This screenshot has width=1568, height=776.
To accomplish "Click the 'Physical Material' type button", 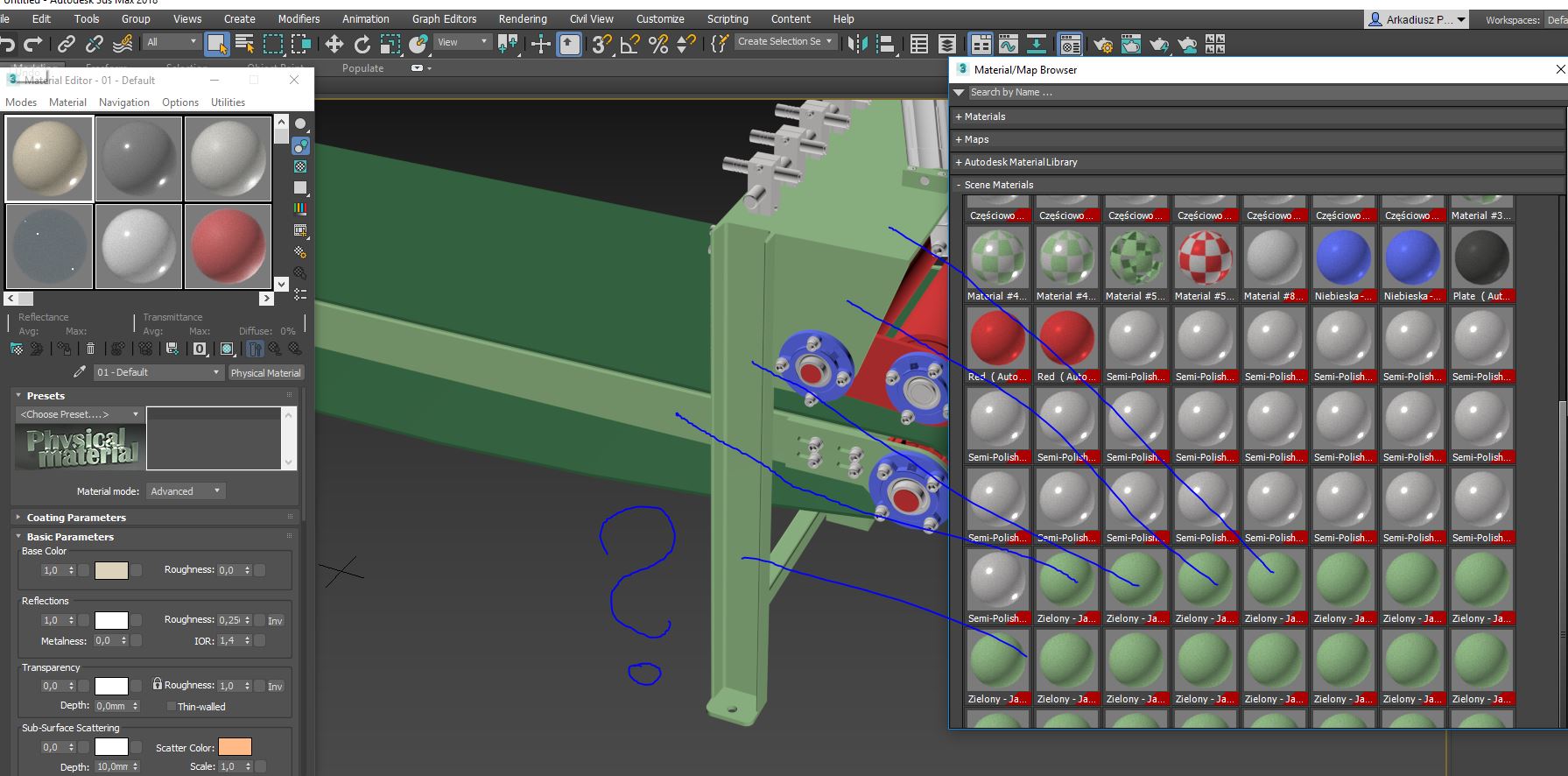I will click(265, 373).
